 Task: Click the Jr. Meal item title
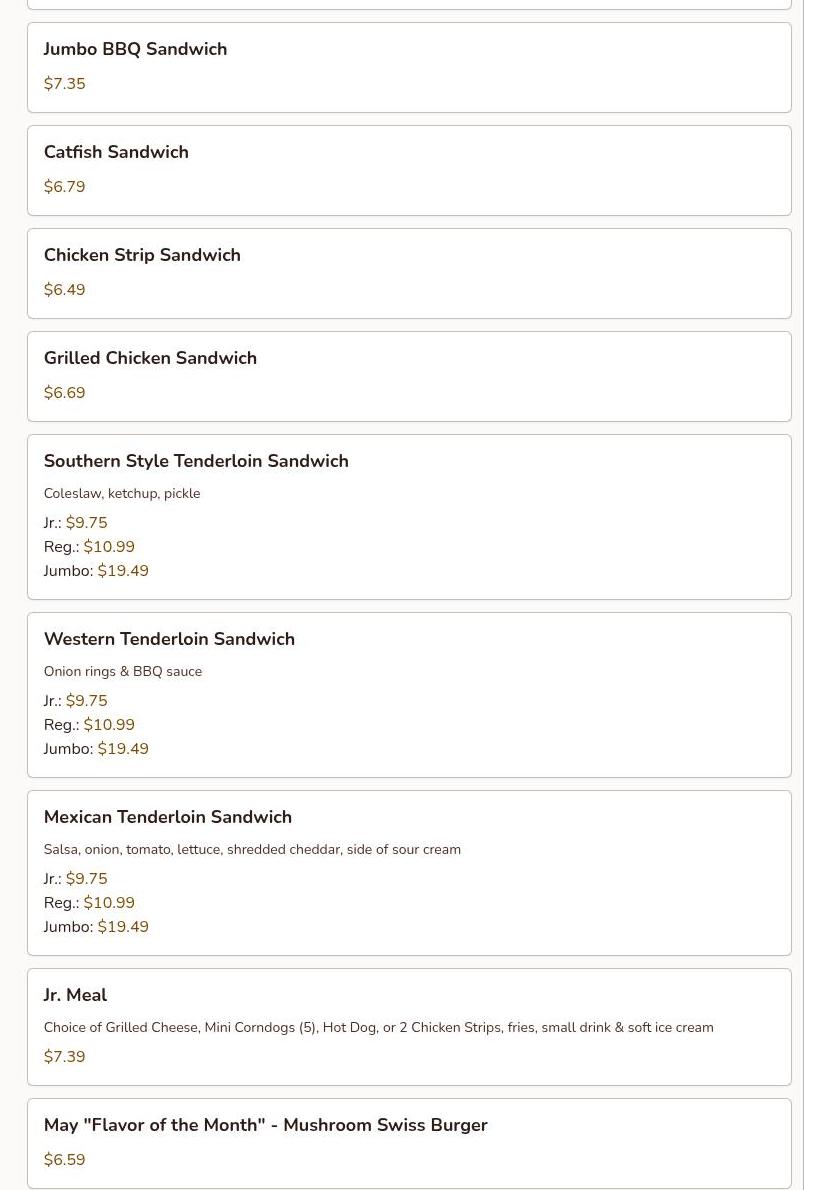coord(75,995)
